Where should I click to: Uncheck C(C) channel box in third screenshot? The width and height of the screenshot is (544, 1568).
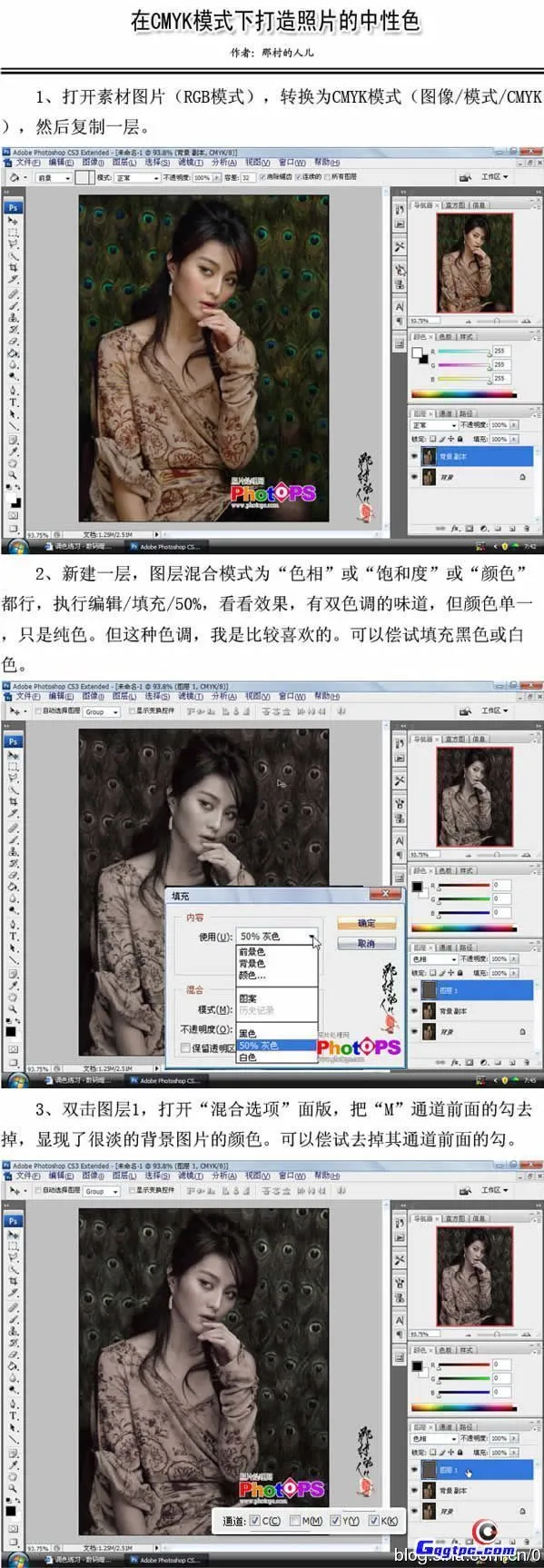point(254,1520)
